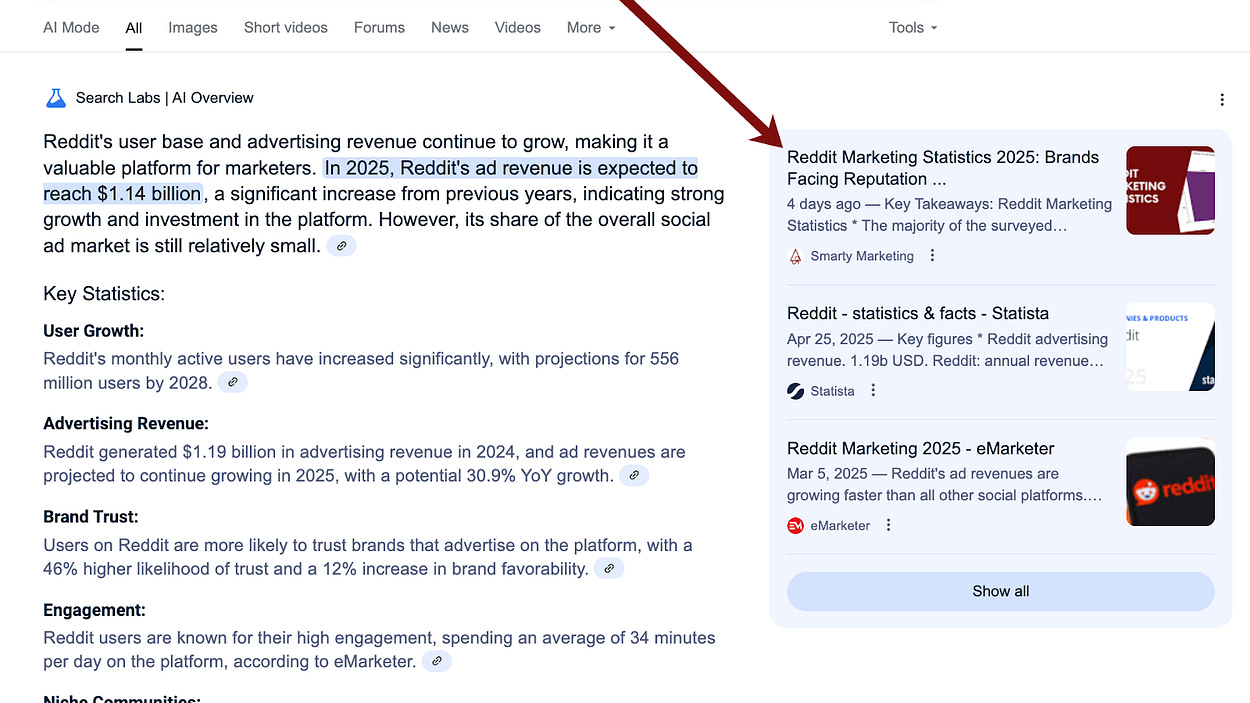Click the Statista snippet dated Apr 25, 2025
Image resolution: width=1250 pixels, height=703 pixels.
[x=947, y=350]
